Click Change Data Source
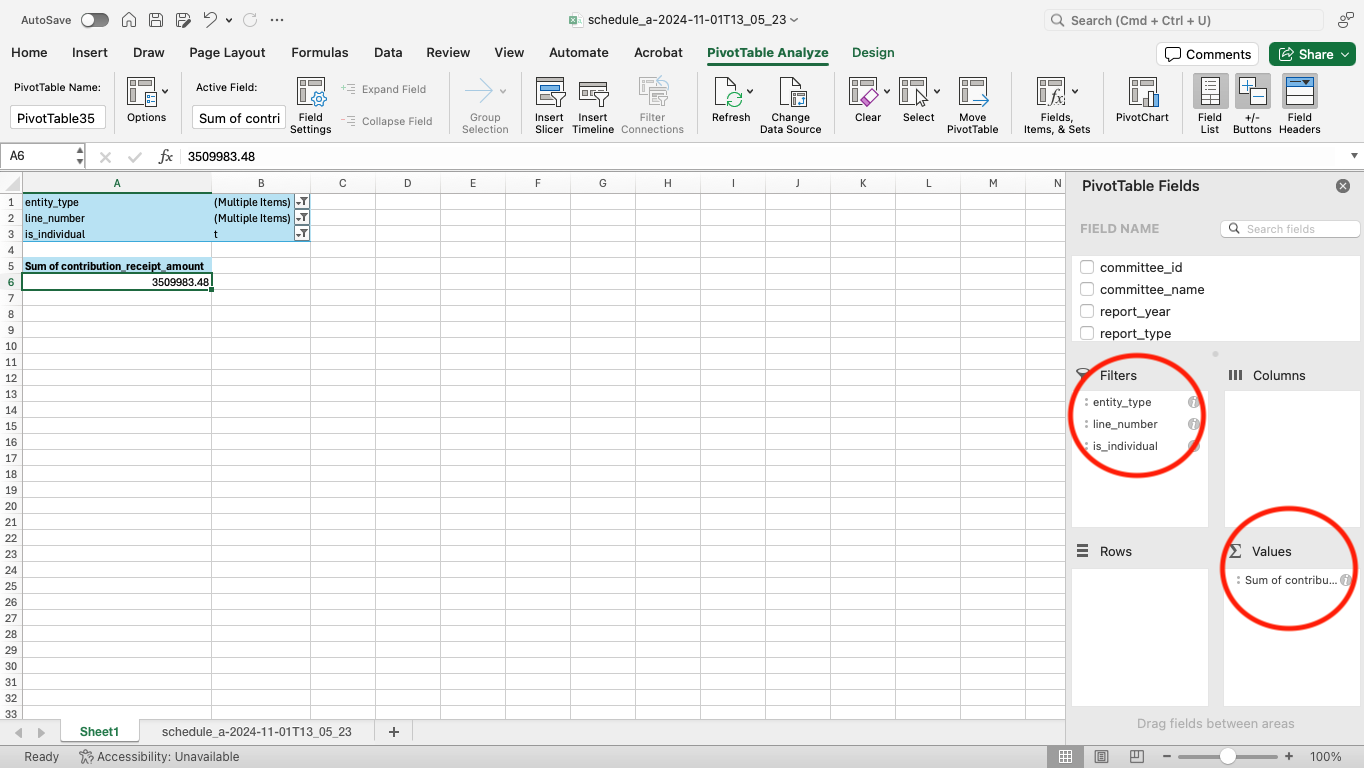 [790, 106]
